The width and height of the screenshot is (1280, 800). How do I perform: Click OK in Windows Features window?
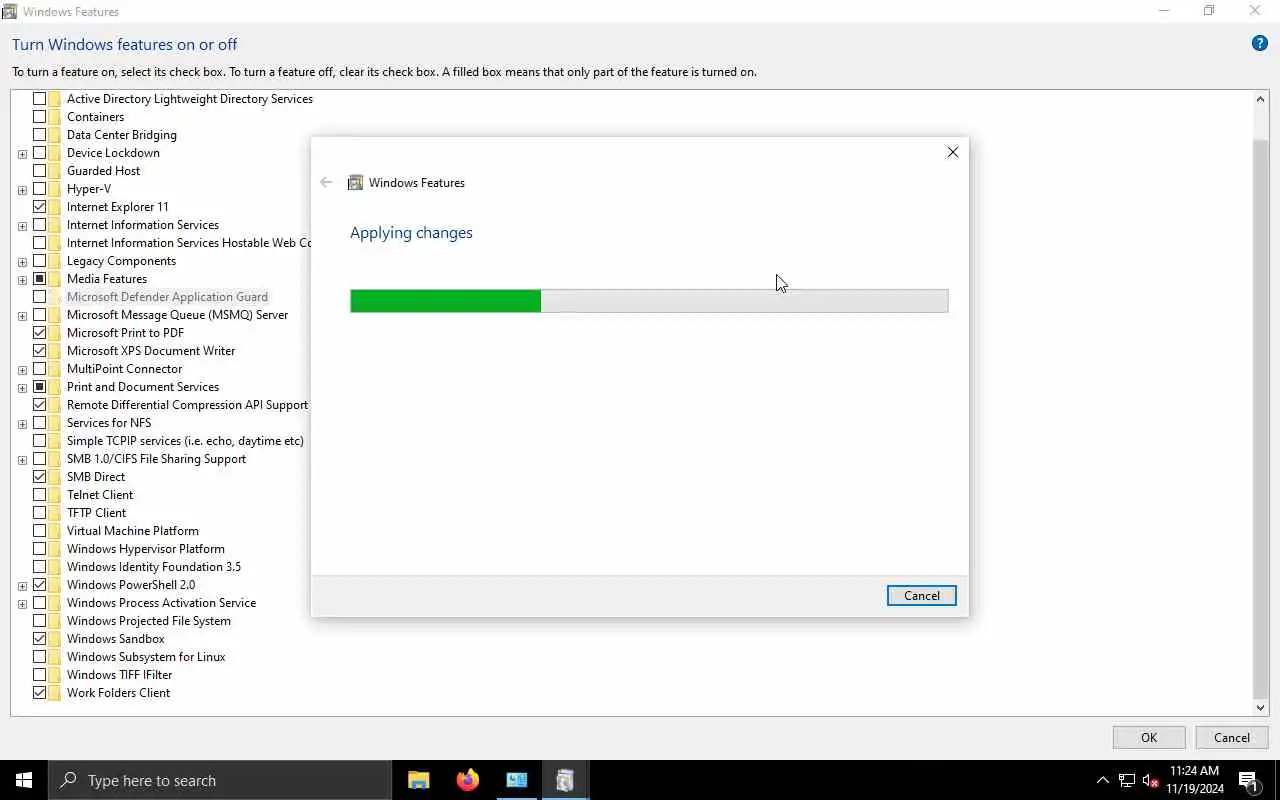click(1149, 737)
